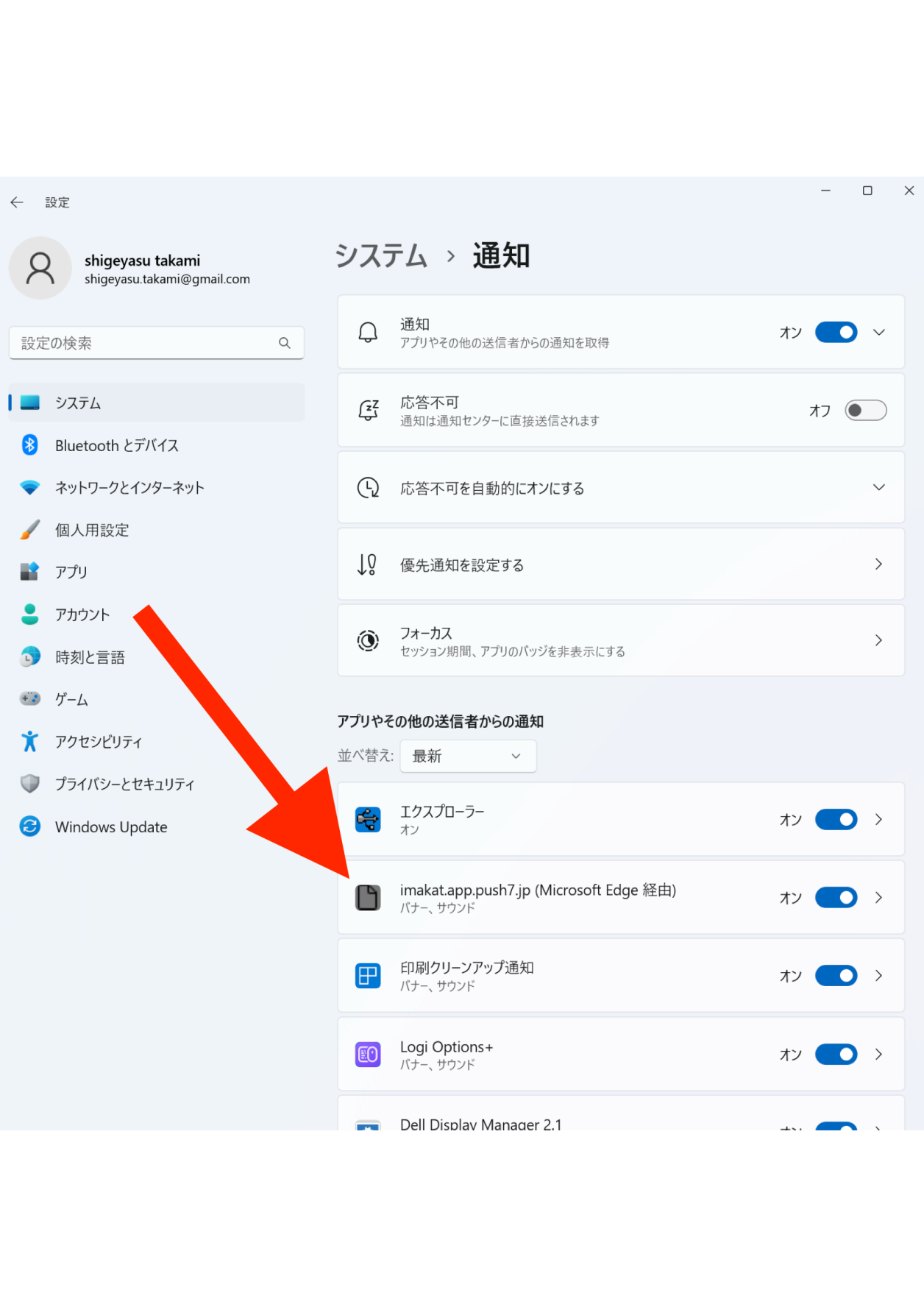The width and height of the screenshot is (924, 1307).
Task: Open 優先通知を設定する settings
Action: click(x=620, y=564)
